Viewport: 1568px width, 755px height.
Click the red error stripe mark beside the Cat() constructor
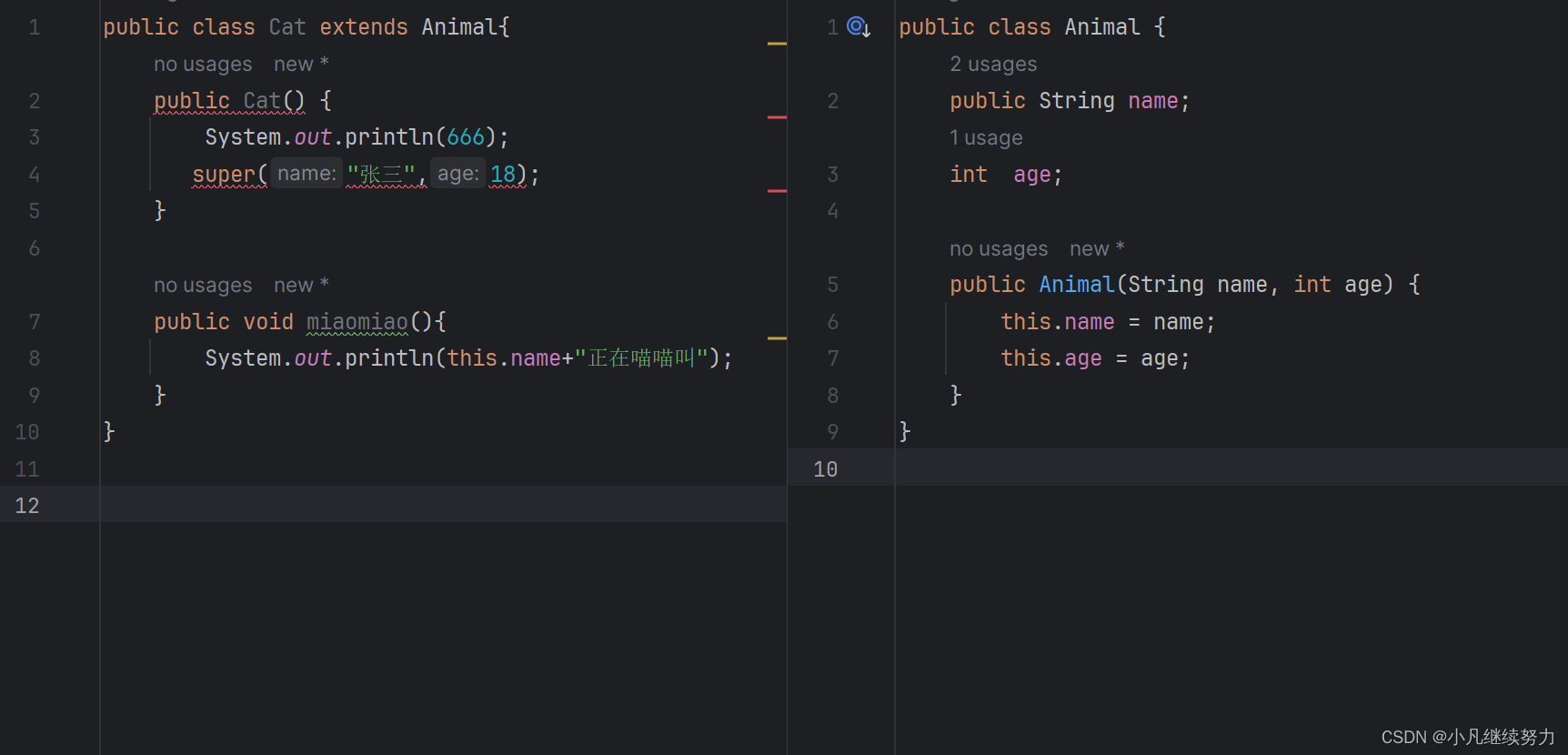click(777, 117)
